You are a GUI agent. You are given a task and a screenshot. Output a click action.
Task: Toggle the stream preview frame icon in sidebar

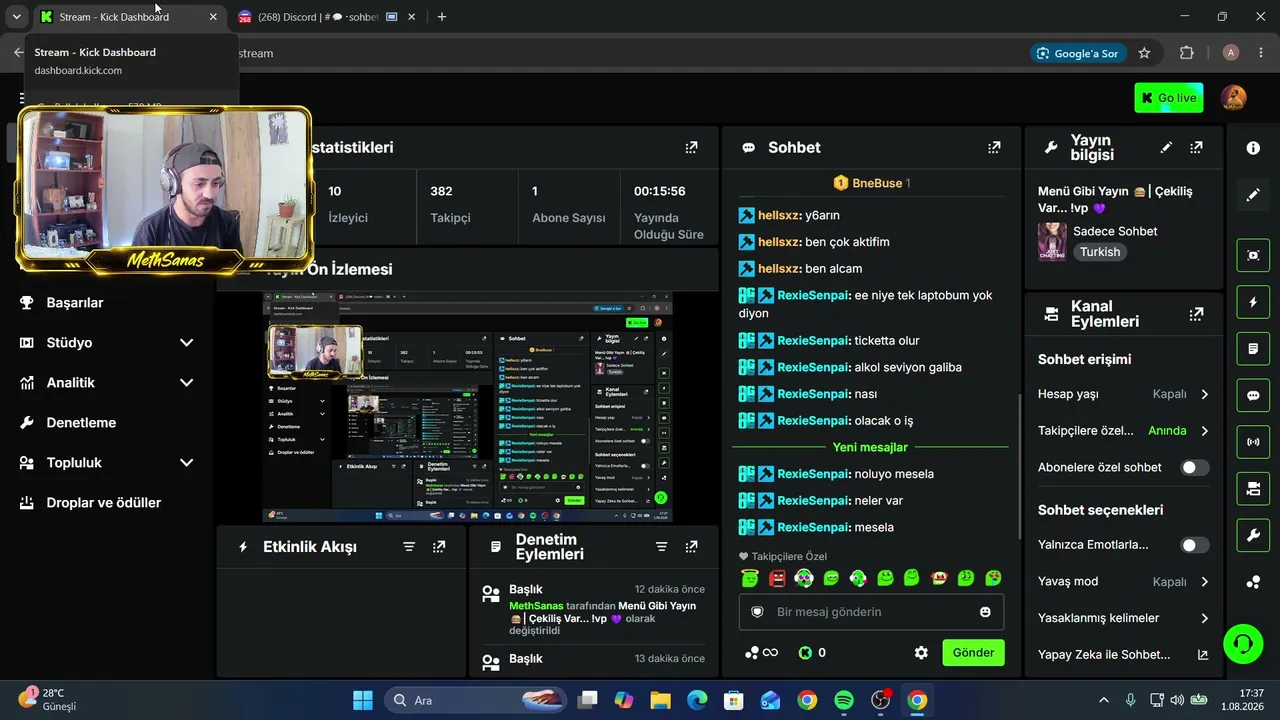pos(1253,255)
